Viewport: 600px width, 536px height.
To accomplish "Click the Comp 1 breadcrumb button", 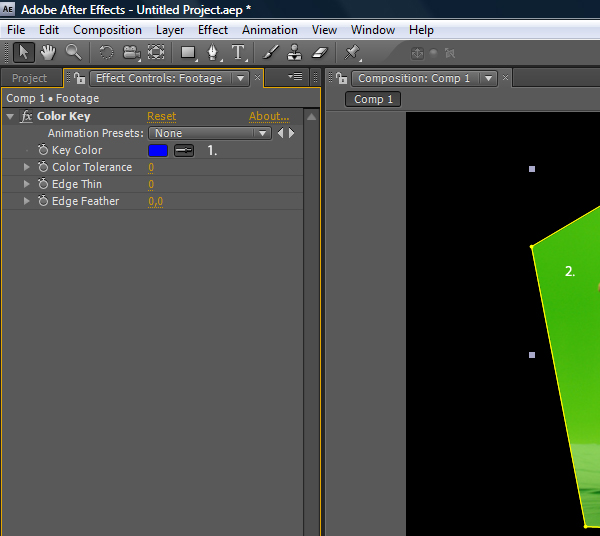I will coord(373,99).
